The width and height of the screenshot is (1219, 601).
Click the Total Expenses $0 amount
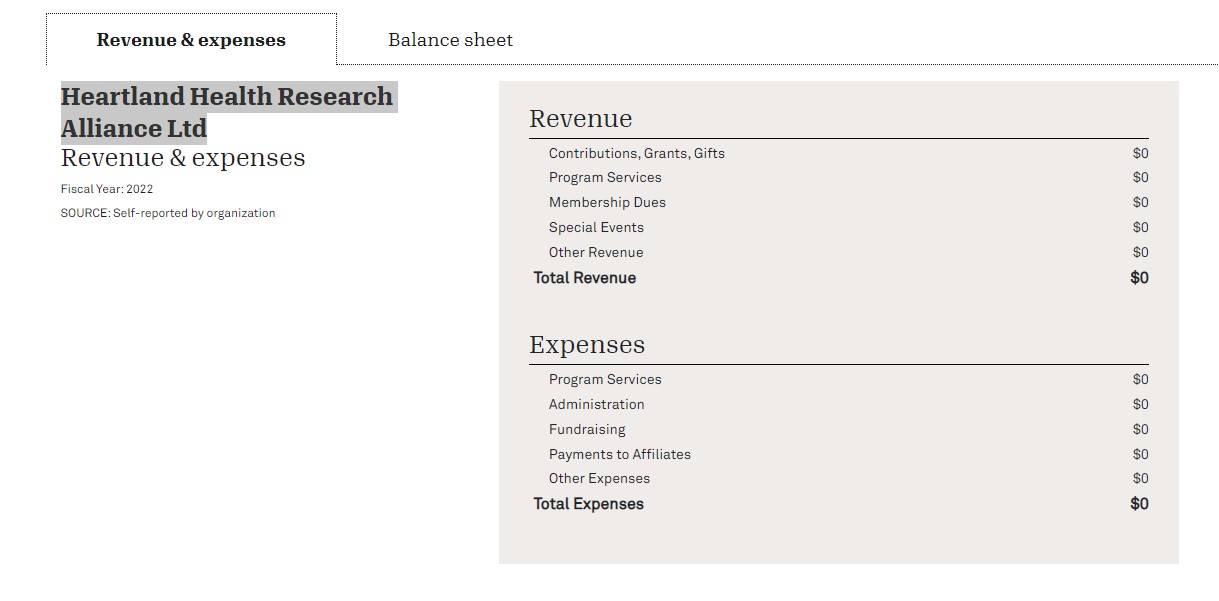(1139, 504)
